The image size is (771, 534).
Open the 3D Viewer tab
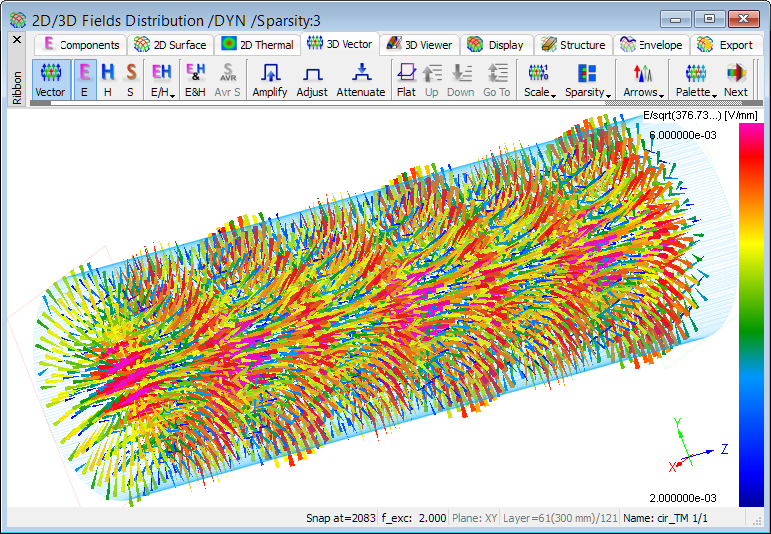point(419,44)
